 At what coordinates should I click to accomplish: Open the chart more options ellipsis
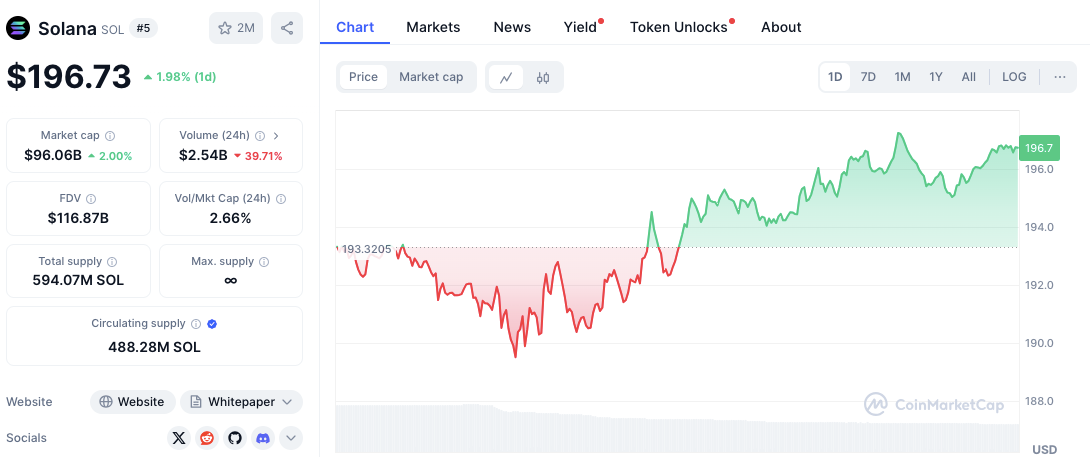click(x=1059, y=77)
